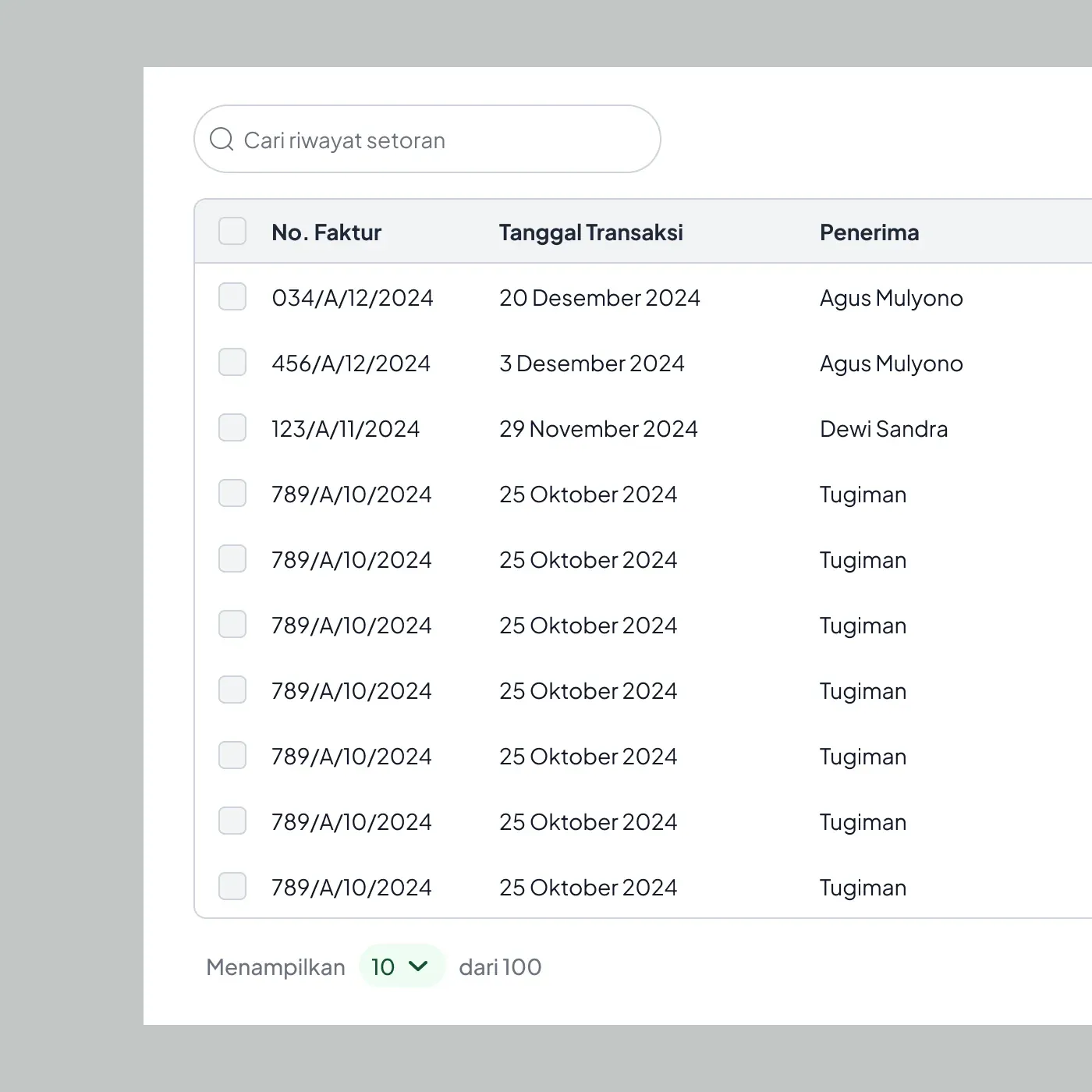The image size is (1092, 1092).
Task: Sort by the Tanggal Transaksi column header
Action: tap(591, 232)
